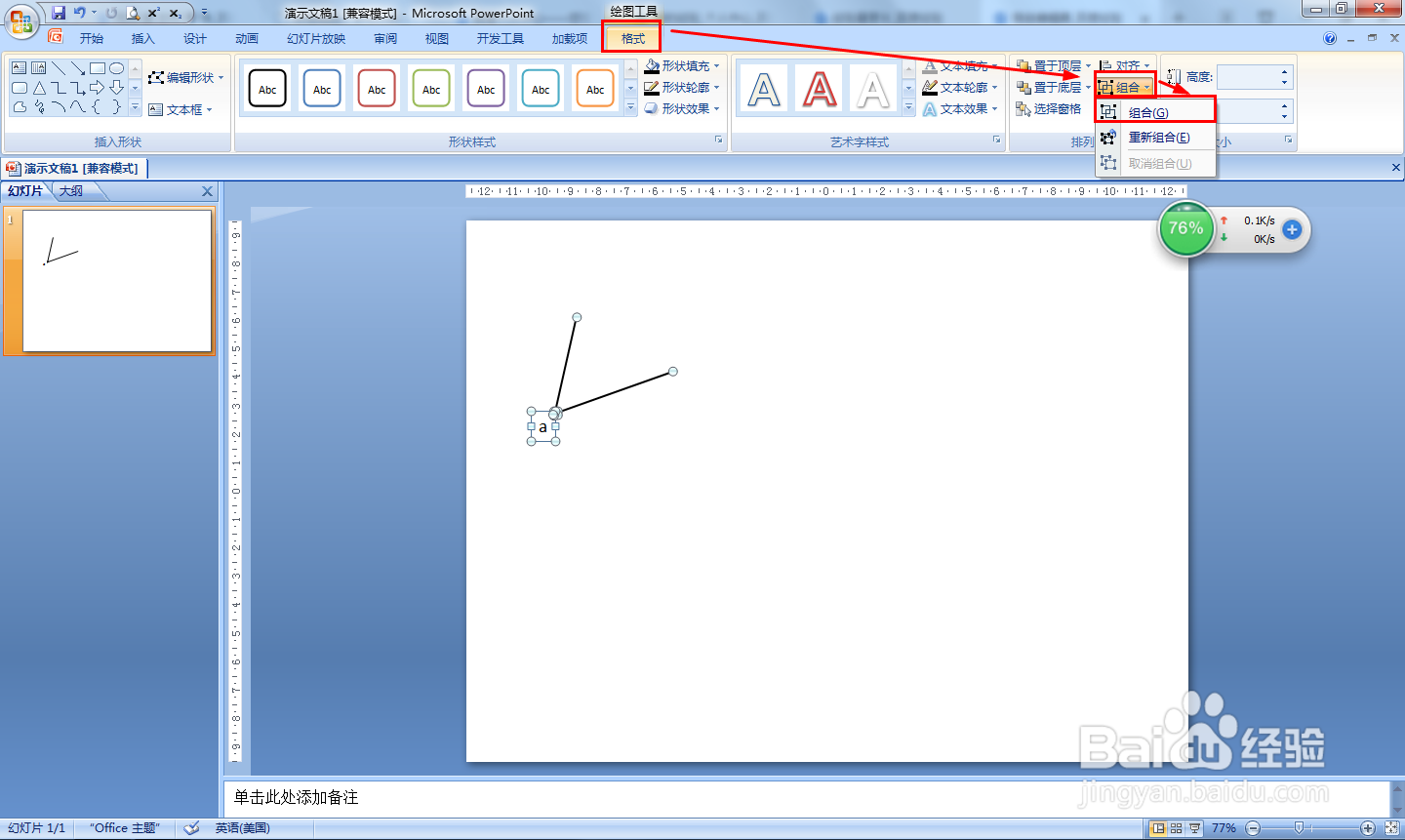Viewport: 1405px width, 840px height.
Task: Open print preview from quick access toolbar
Action: (x=133, y=13)
